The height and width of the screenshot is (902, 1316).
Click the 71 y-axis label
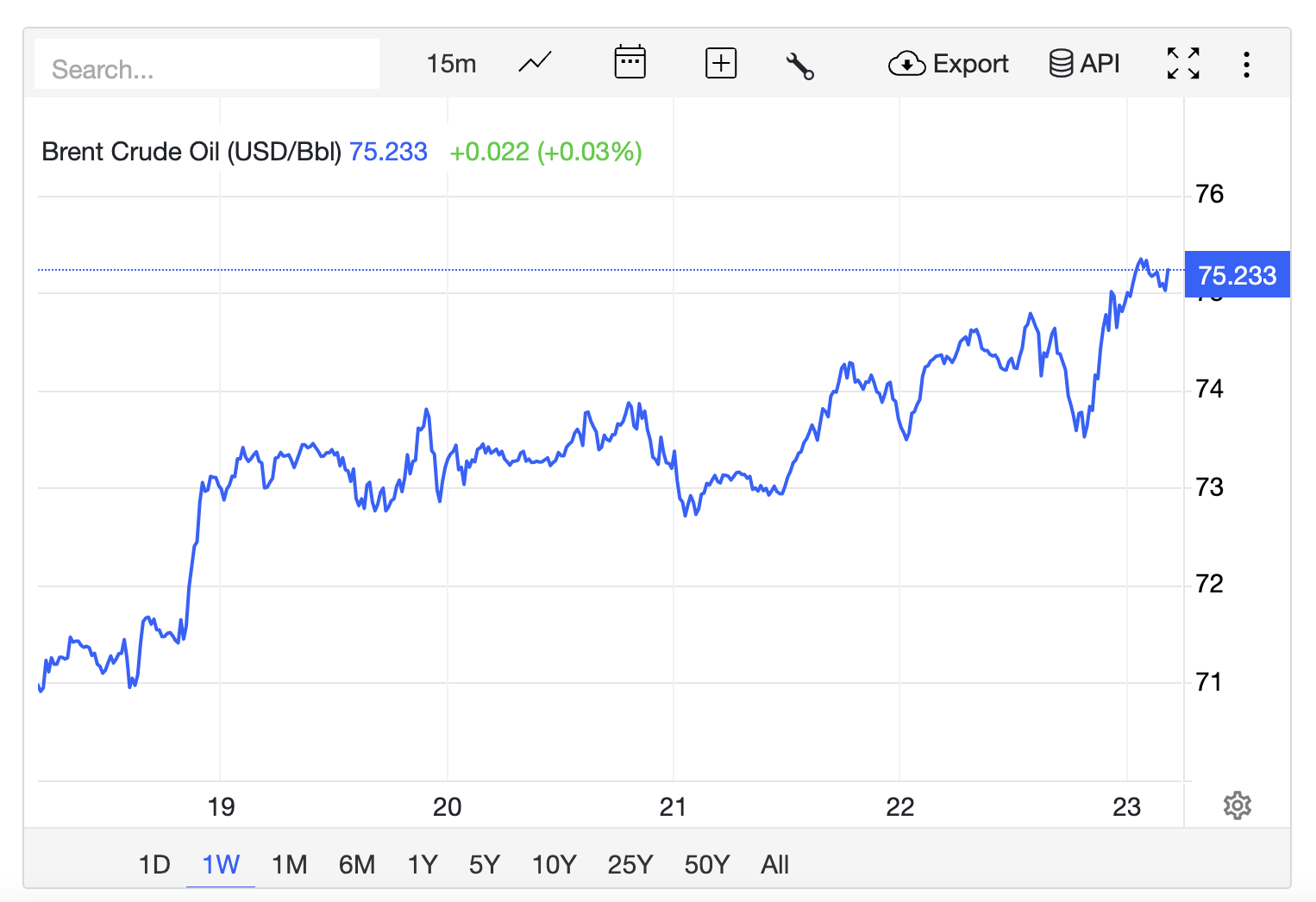(x=1209, y=682)
